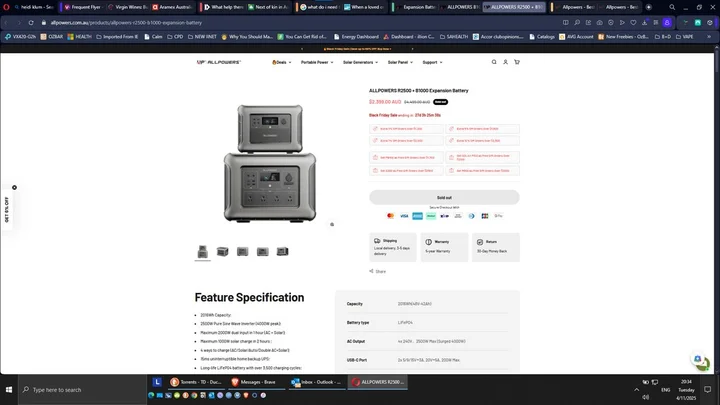Switch to the Frequent Flyer tab
720x405 pixels.
(83, 7)
